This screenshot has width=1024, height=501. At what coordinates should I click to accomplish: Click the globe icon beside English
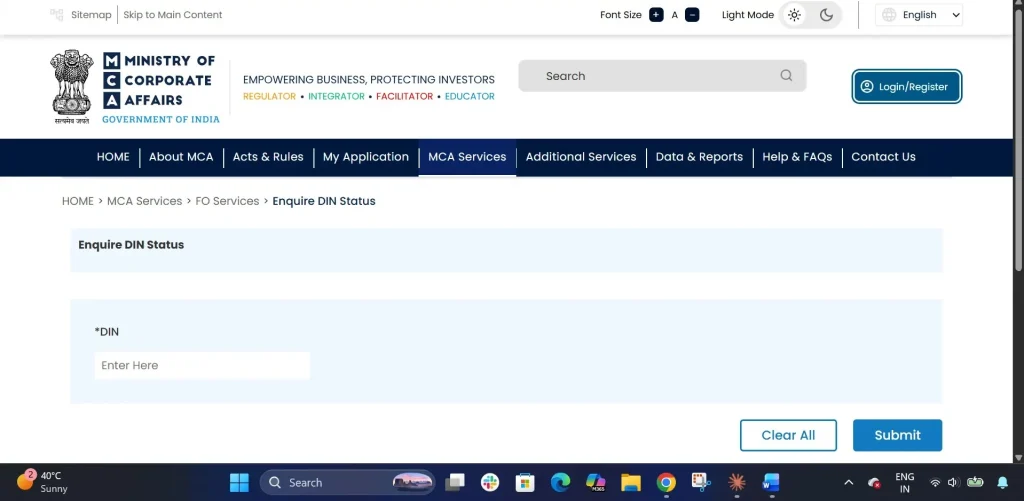[889, 15]
